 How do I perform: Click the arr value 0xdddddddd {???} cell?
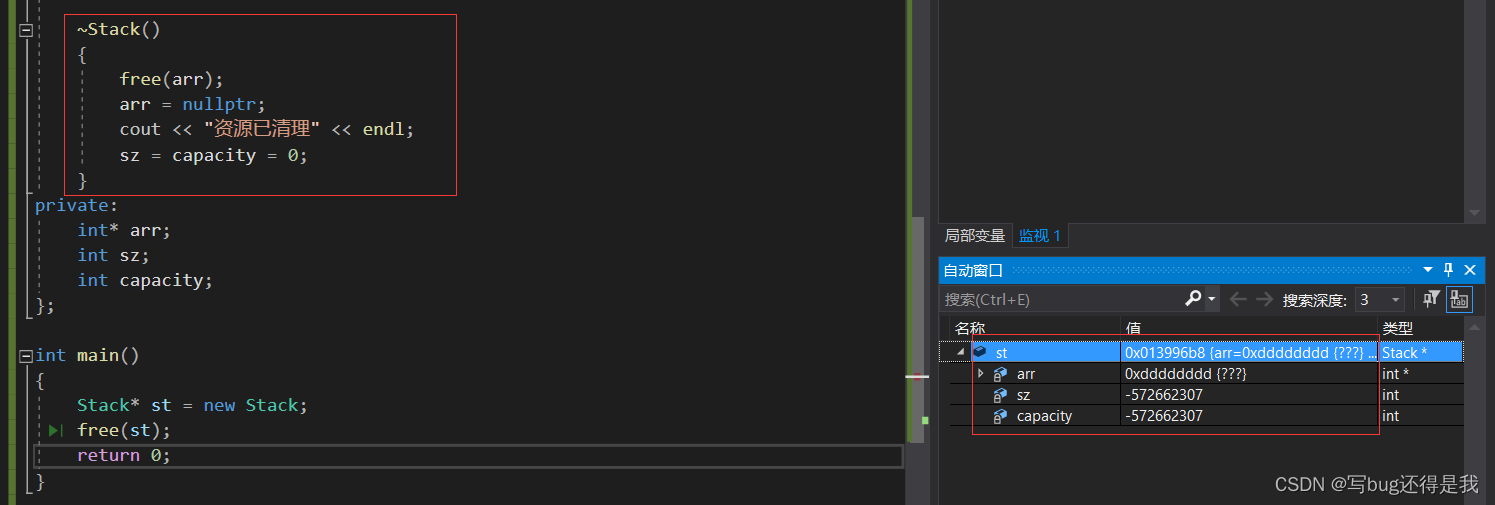pos(1250,374)
